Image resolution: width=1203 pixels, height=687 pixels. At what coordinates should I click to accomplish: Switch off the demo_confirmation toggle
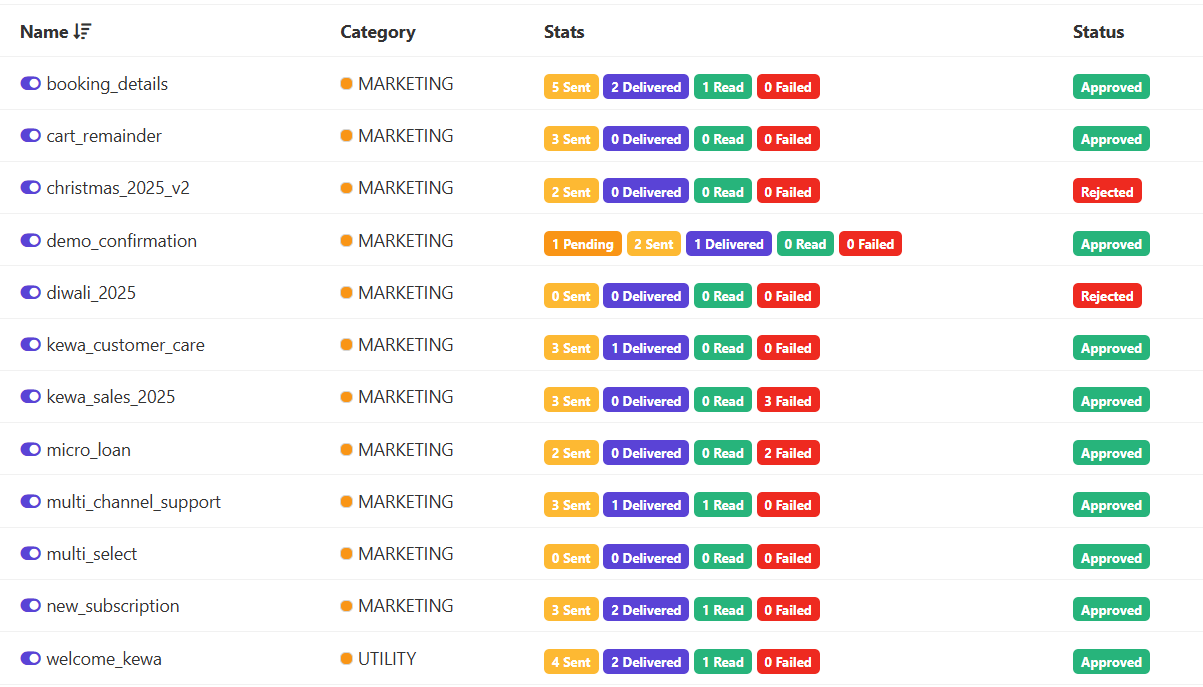point(30,241)
